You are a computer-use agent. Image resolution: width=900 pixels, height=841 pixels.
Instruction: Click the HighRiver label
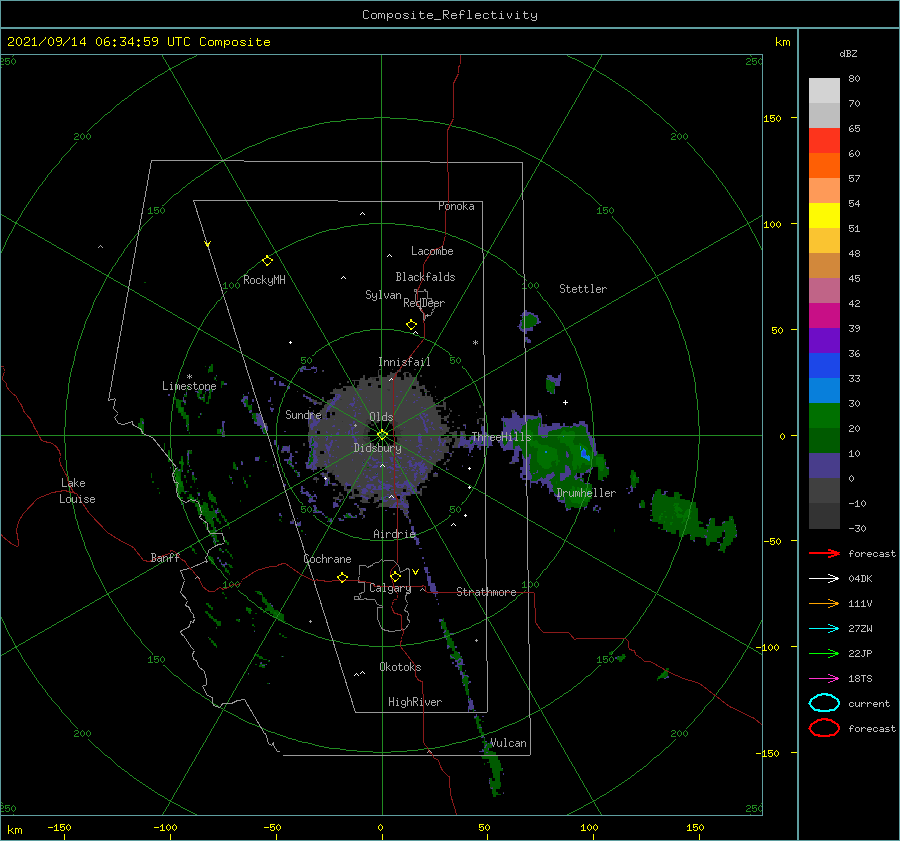click(415, 702)
